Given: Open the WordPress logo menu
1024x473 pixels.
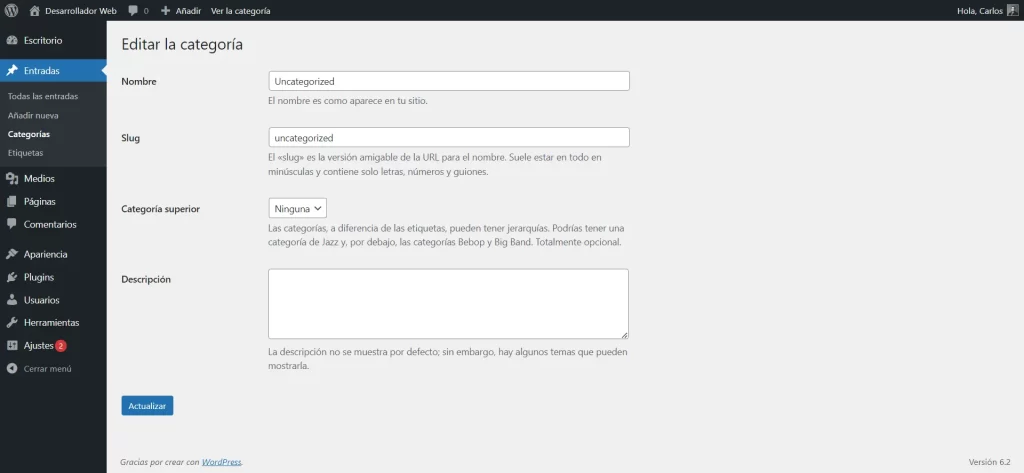Looking at the screenshot, I should (x=11, y=10).
